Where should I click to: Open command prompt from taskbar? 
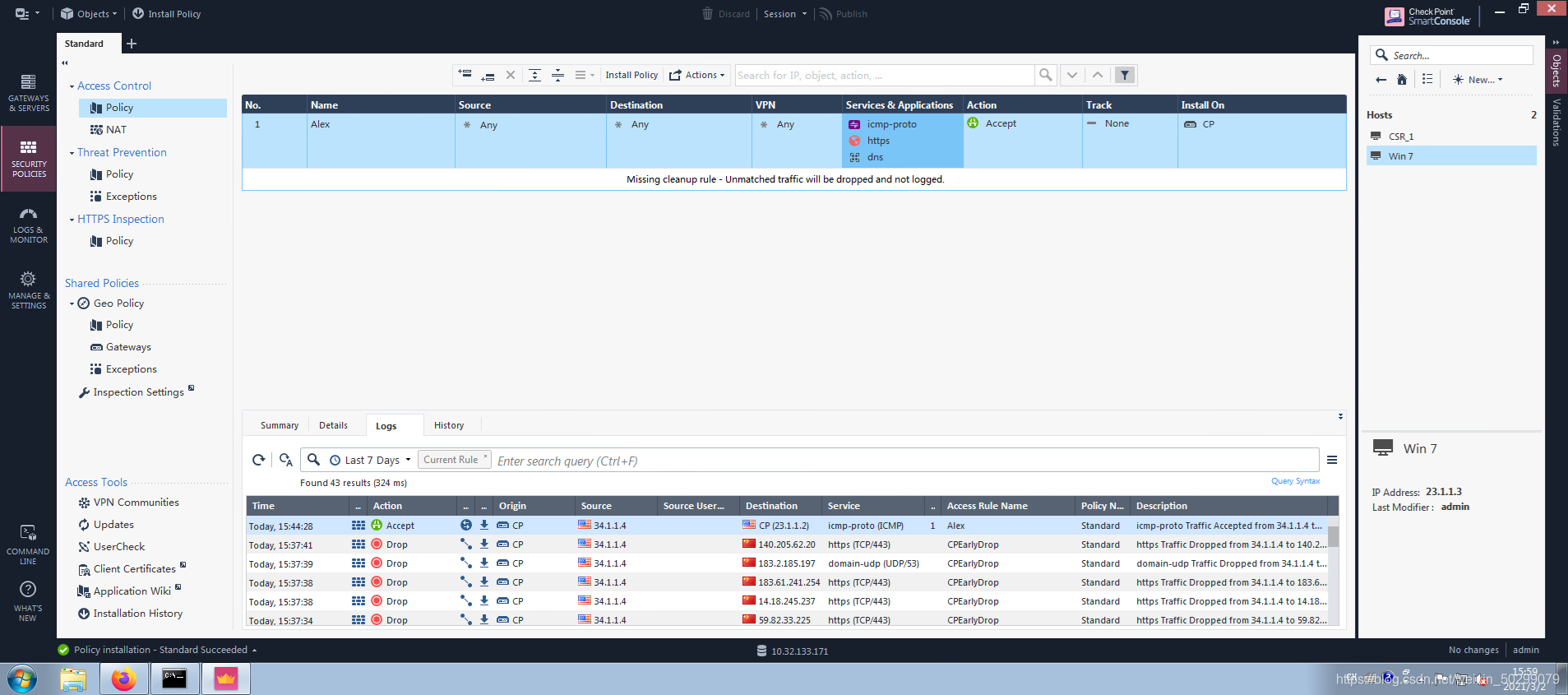pyautogui.click(x=174, y=679)
